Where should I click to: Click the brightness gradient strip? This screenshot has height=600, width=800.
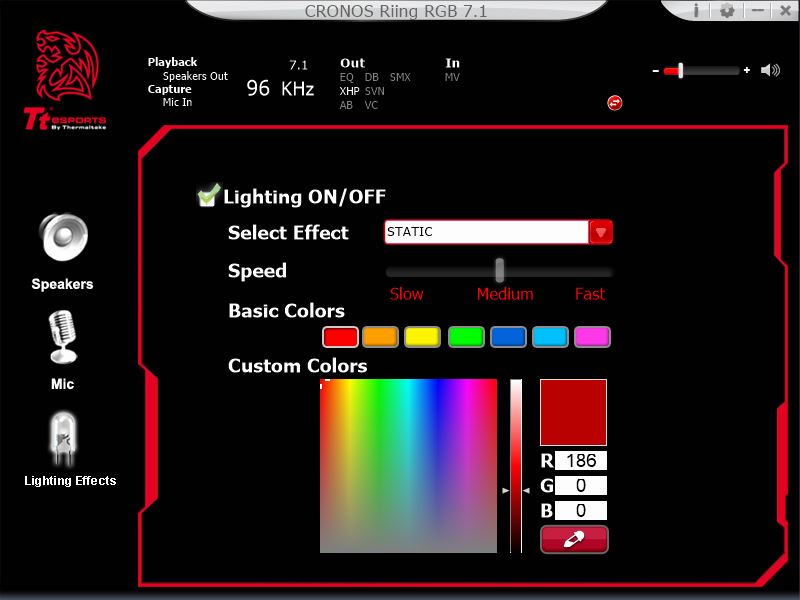(516, 466)
